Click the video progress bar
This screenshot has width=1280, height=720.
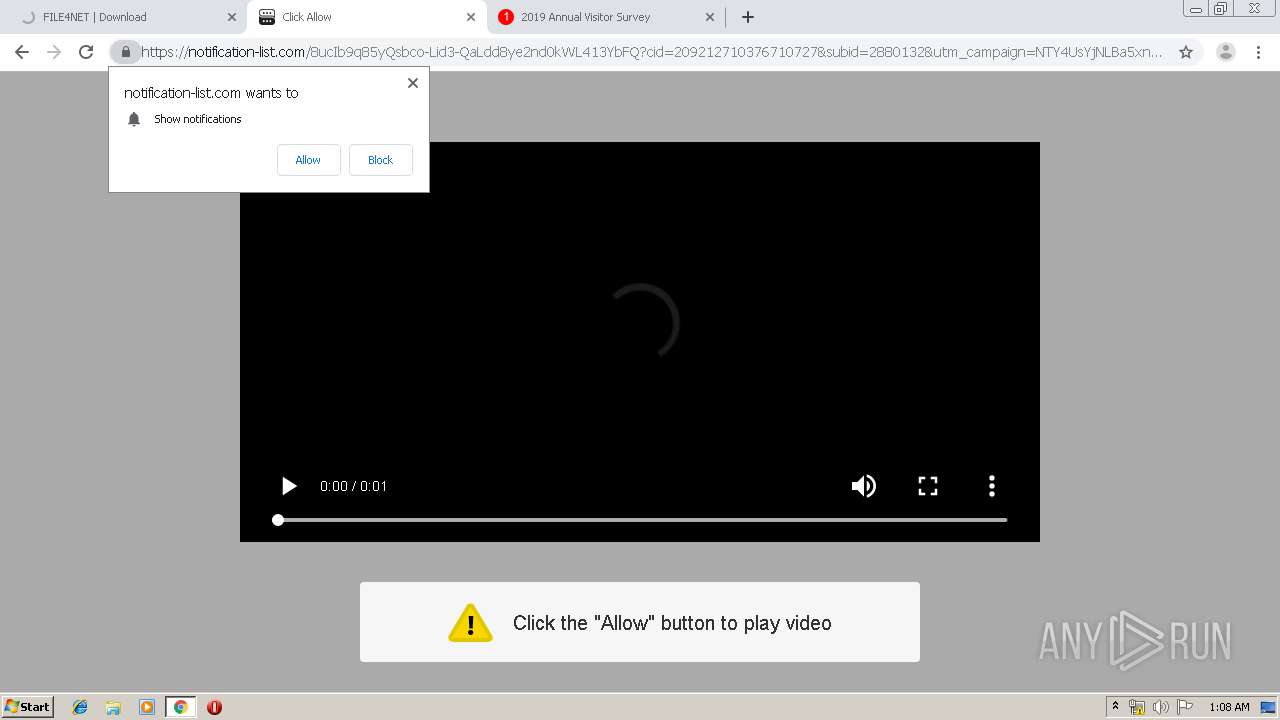[640, 520]
